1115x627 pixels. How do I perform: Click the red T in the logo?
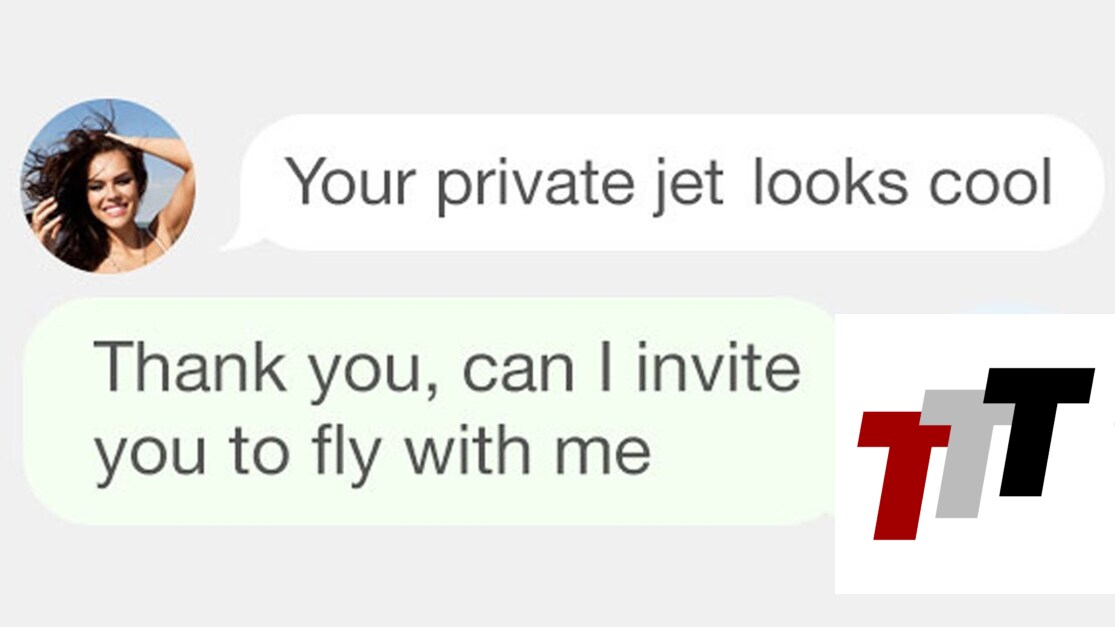point(898,470)
